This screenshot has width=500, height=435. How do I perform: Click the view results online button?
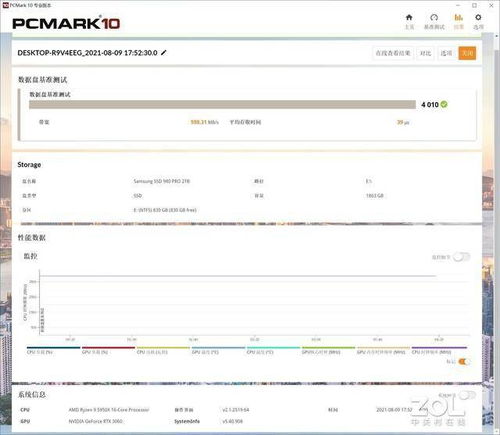click(x=393, y=53)
